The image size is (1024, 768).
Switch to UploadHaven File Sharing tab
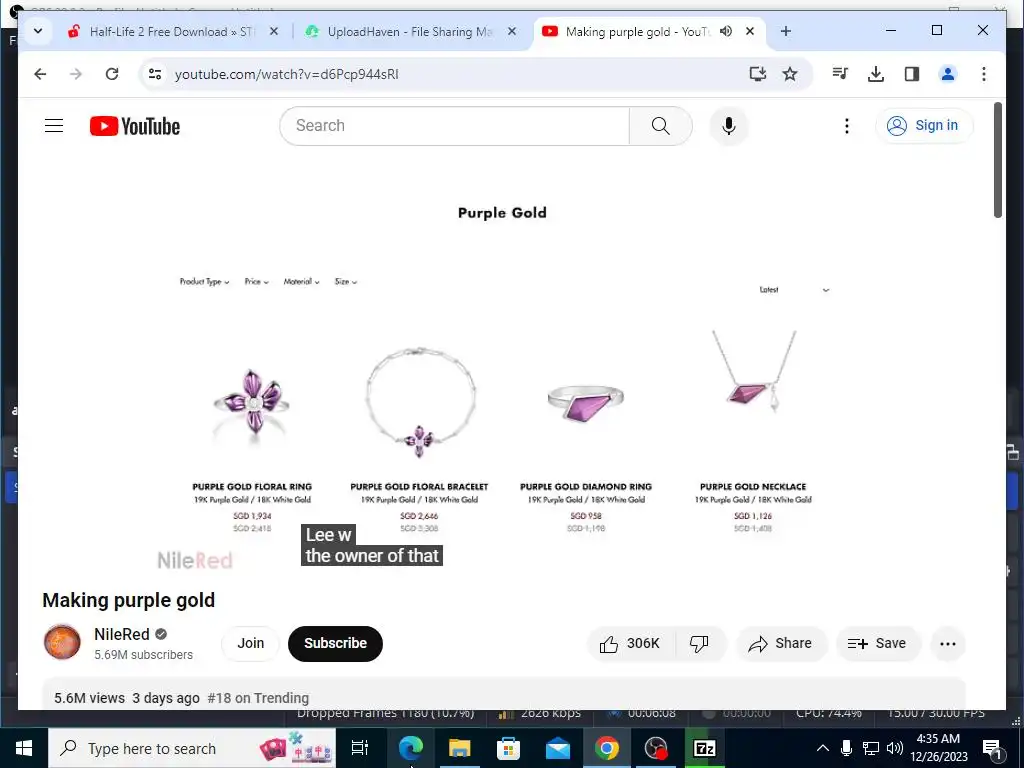(x=411, y=31)
